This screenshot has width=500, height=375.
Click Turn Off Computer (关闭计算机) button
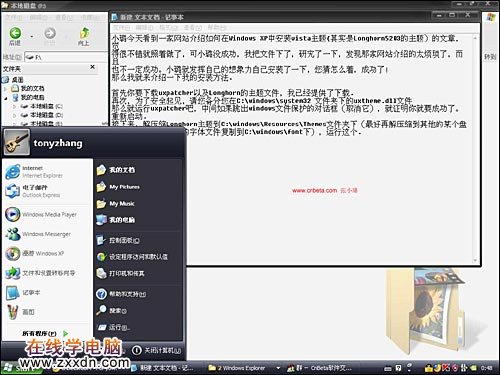click(157, 350)
